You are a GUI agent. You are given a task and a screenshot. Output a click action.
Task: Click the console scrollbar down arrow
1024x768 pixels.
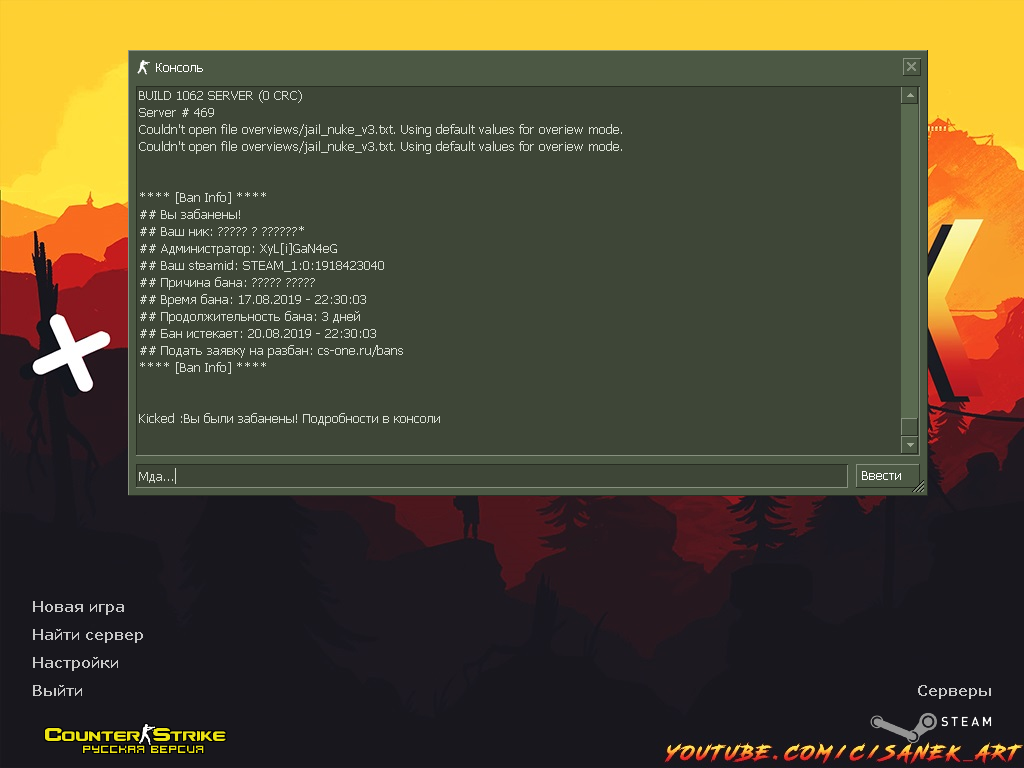coord(909,445)
